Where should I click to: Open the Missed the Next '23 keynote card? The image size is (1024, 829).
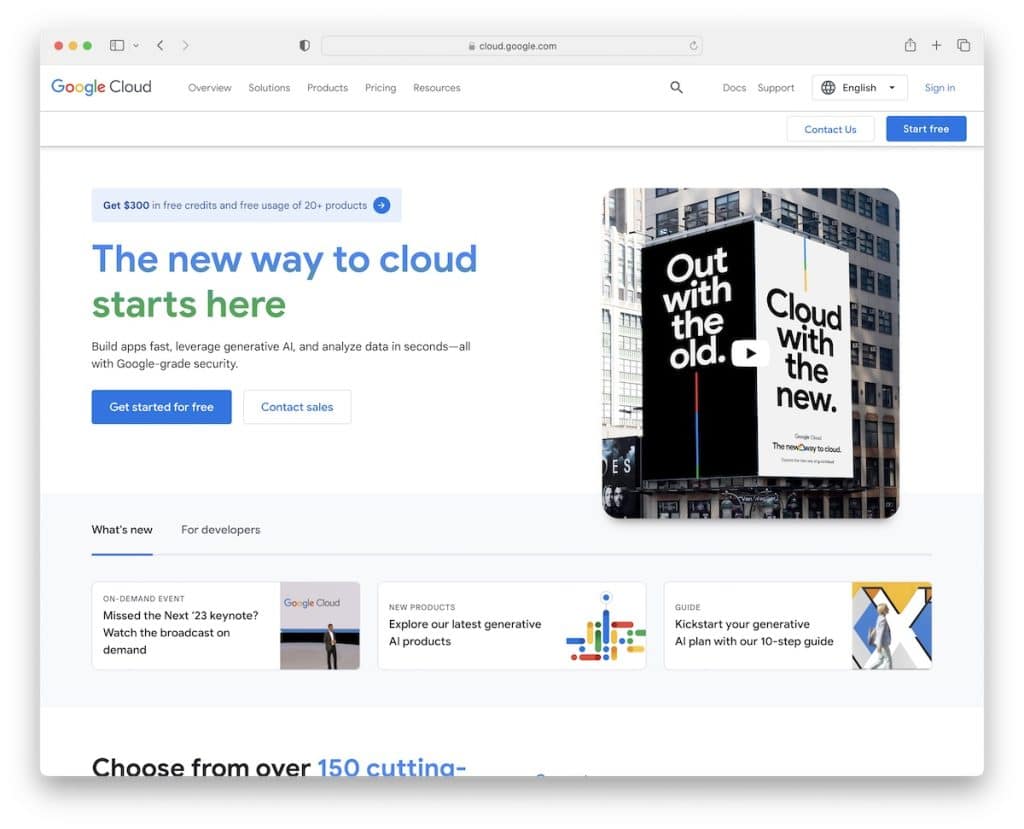(x=226, y=626)
